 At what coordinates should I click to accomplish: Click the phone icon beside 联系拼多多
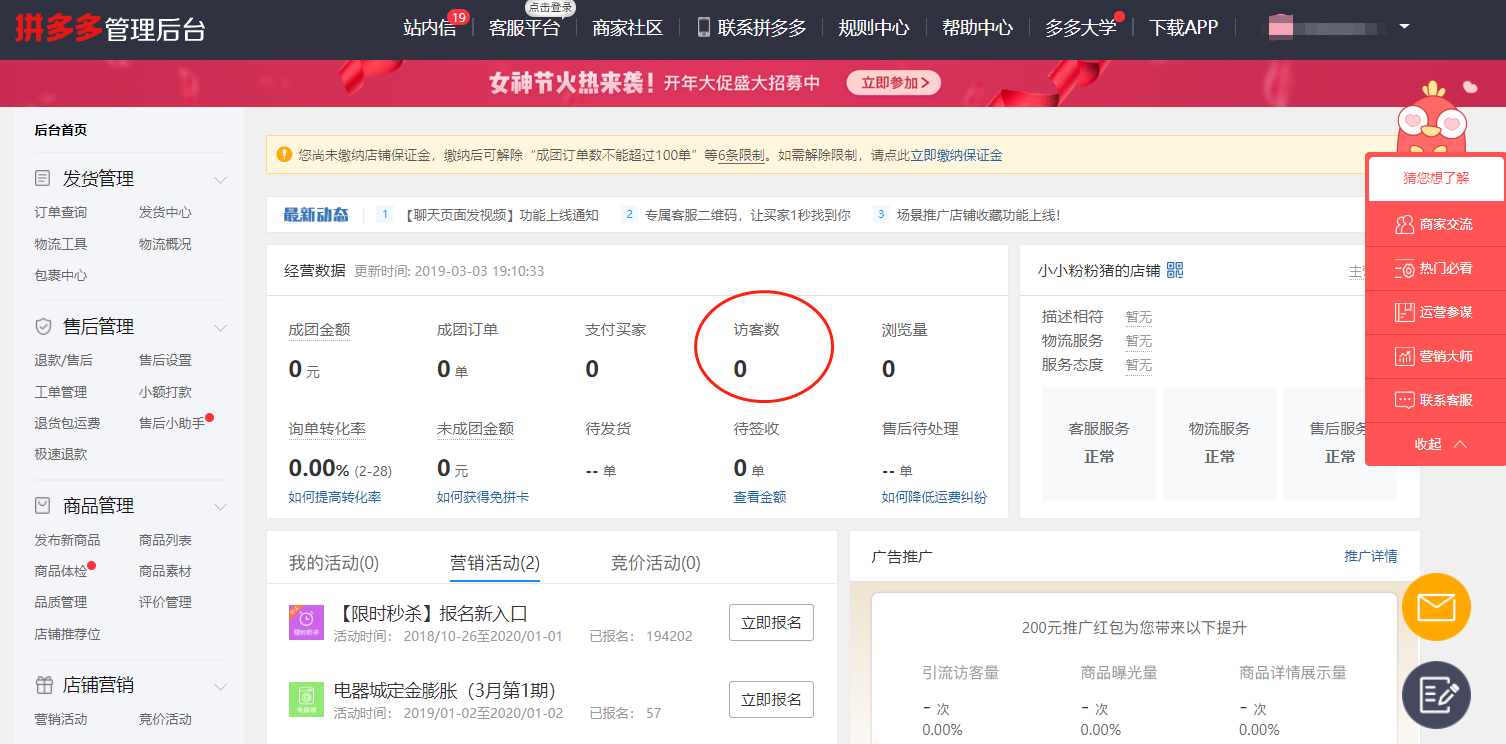coord(704,27)
